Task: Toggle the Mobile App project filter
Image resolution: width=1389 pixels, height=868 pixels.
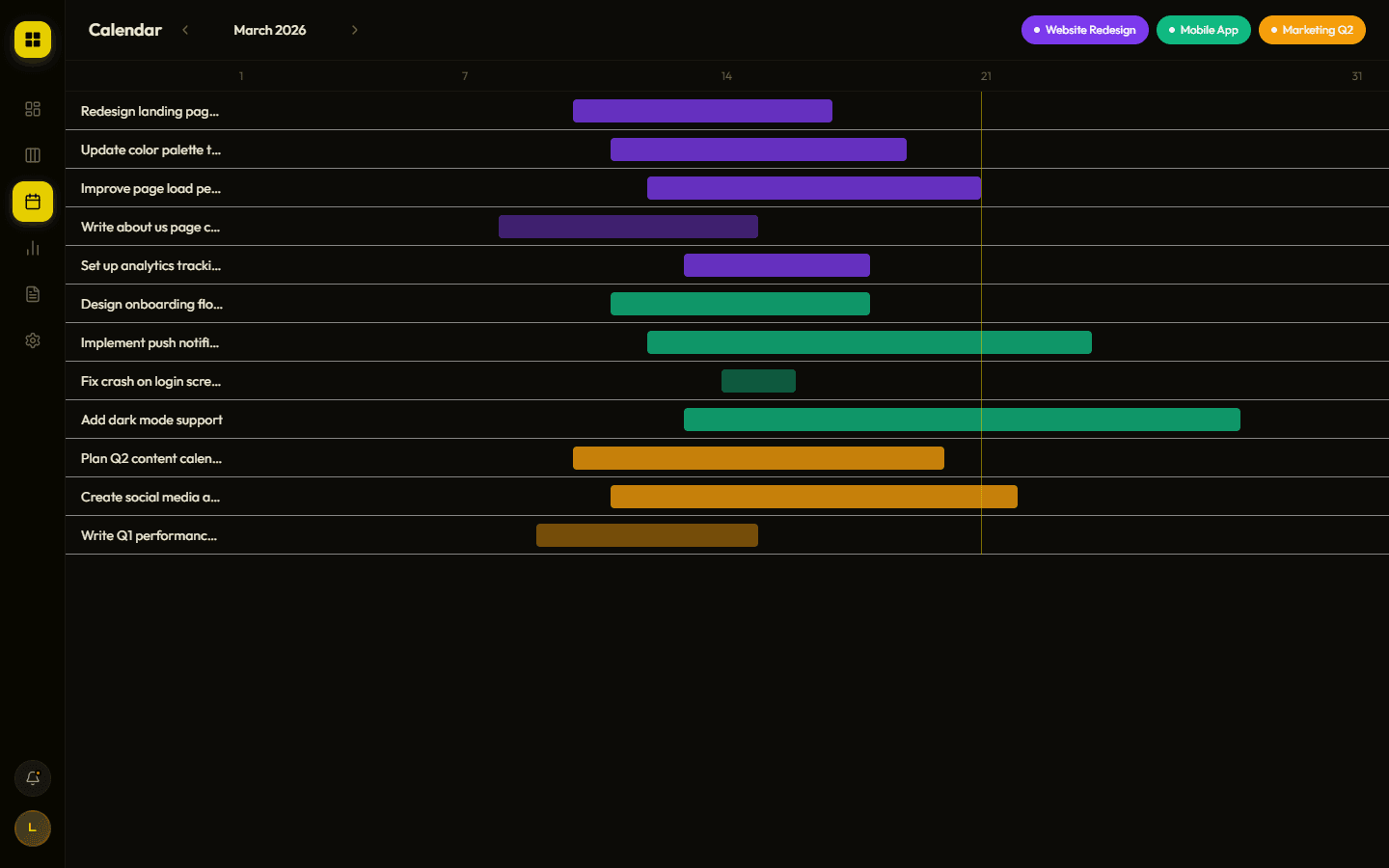Action: click(x=1204, y=30)
